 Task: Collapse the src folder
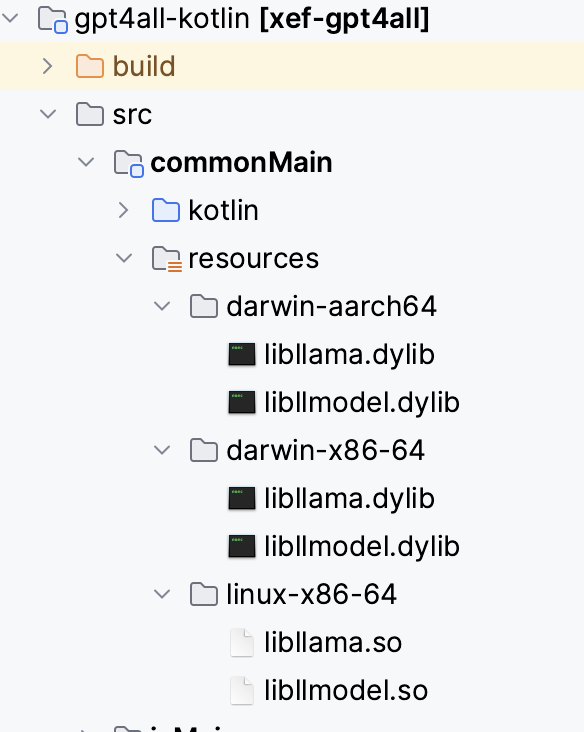point(48,114)
